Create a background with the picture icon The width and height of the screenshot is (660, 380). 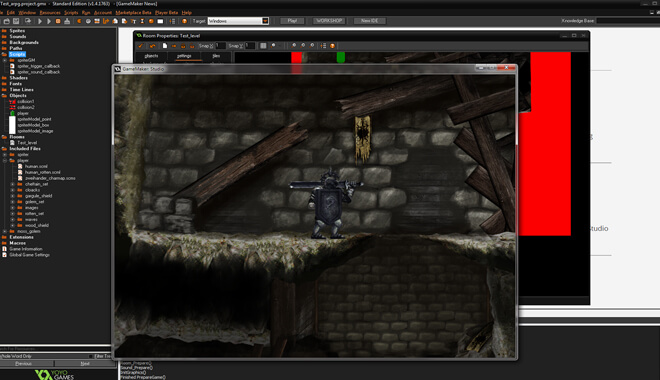(x=97, y=21)
